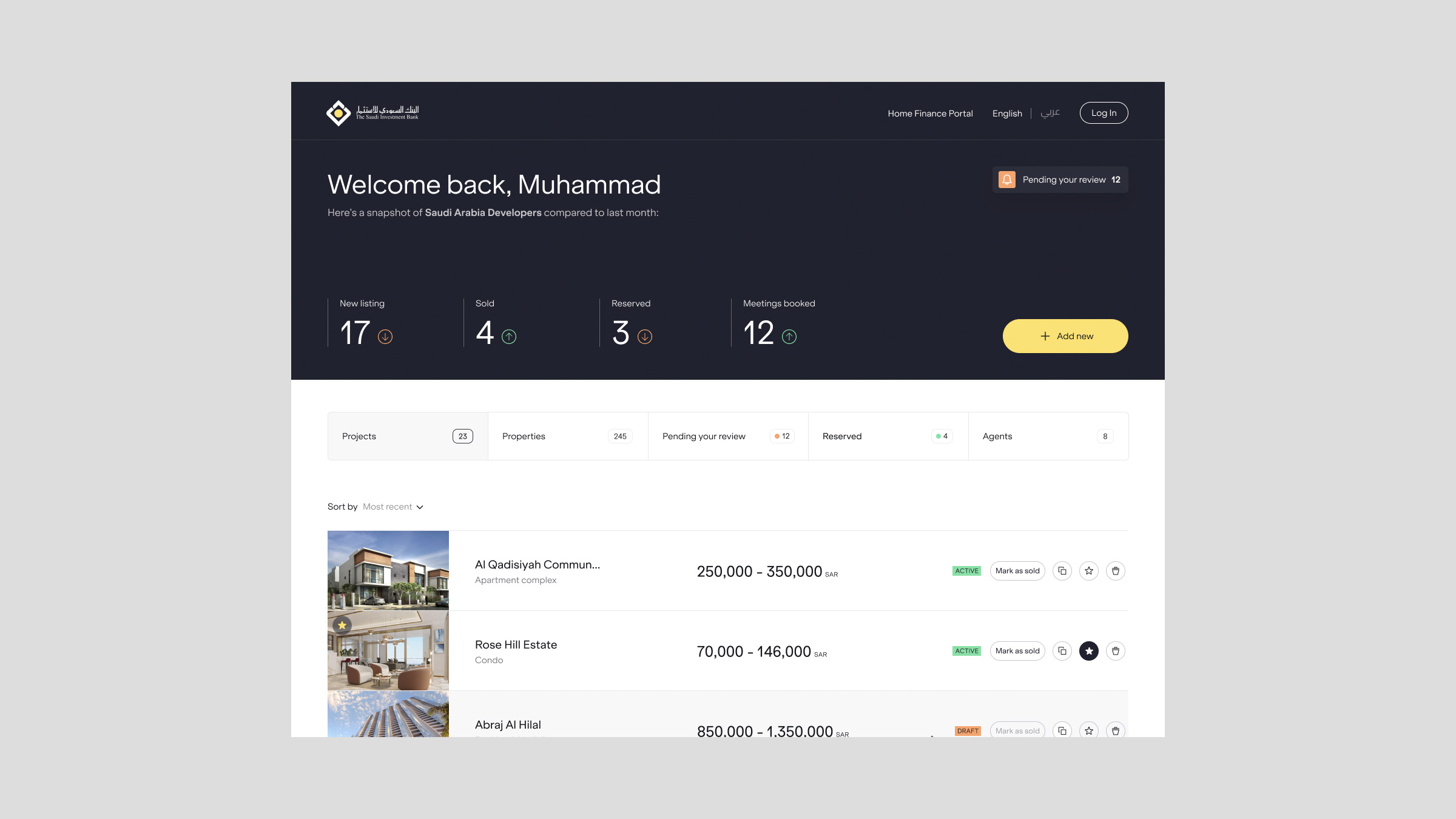
Task: Click the Al Qadisiyah Commun... title
Action: point(538,565)
